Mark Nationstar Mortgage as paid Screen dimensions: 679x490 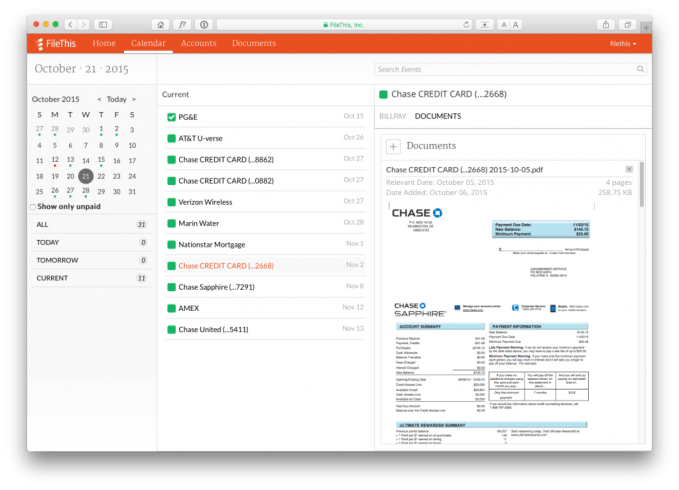pos(171,245)
